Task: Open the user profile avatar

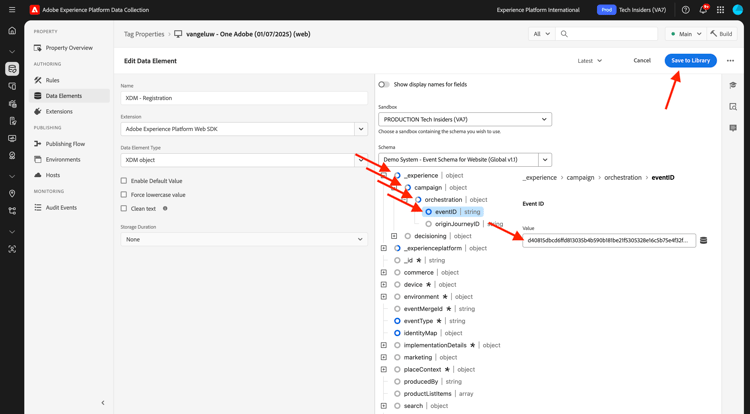Action: point(738,10)
